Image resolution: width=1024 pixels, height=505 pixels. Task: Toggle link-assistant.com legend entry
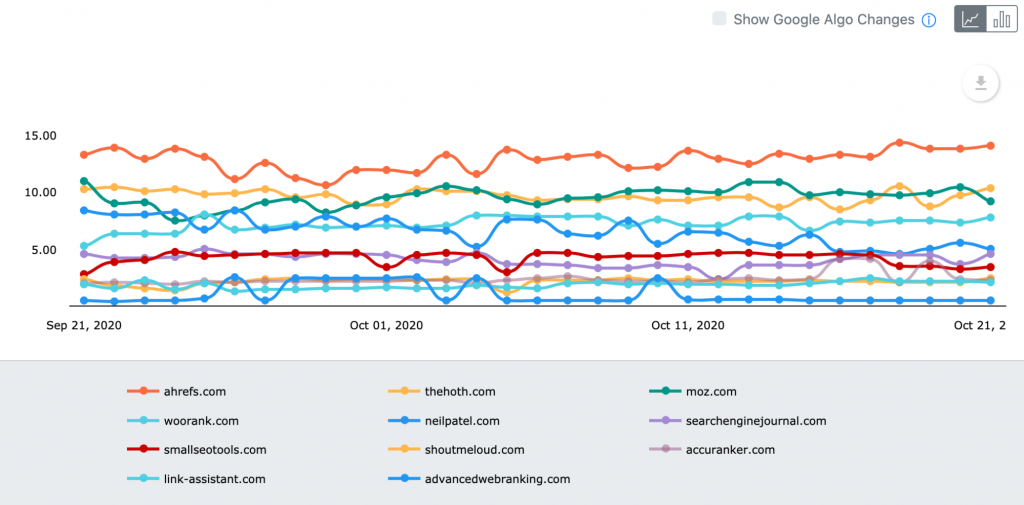pyautogui.click(x=196, y=479)
